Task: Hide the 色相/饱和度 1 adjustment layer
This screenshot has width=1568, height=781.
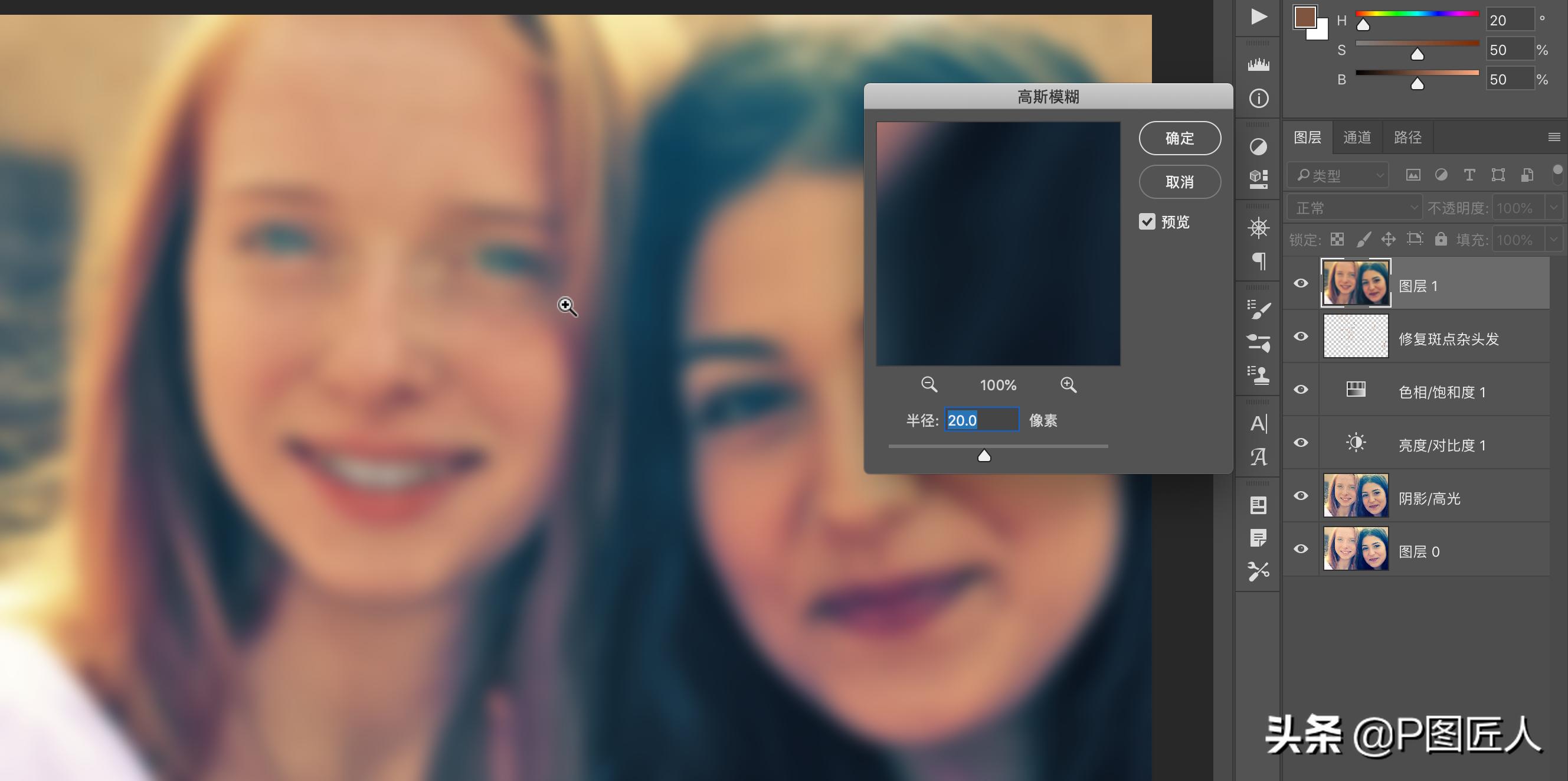Action: 1301,390
